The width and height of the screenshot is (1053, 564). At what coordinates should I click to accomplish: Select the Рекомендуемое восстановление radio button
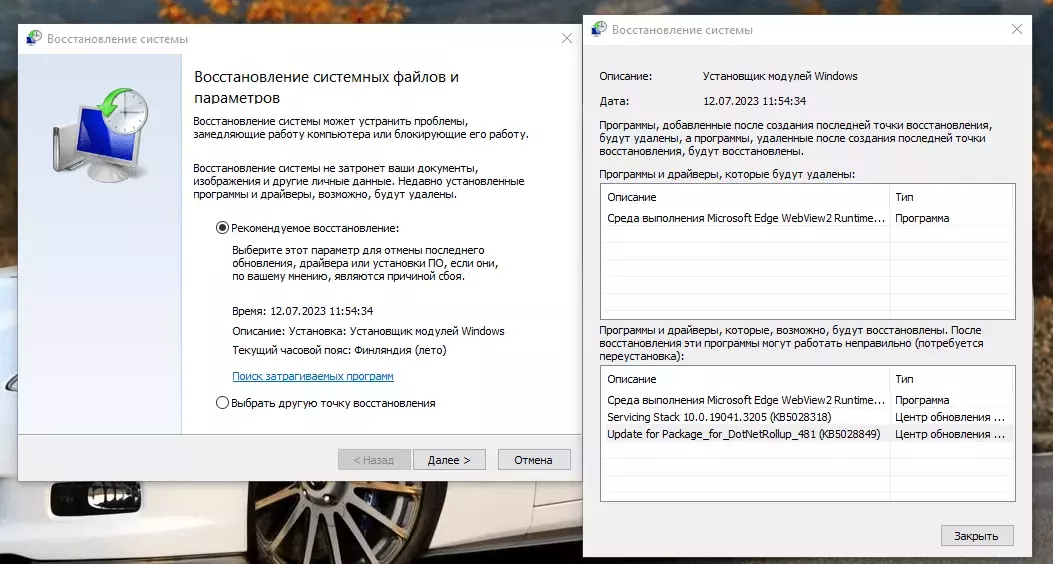tap(222, 228)
